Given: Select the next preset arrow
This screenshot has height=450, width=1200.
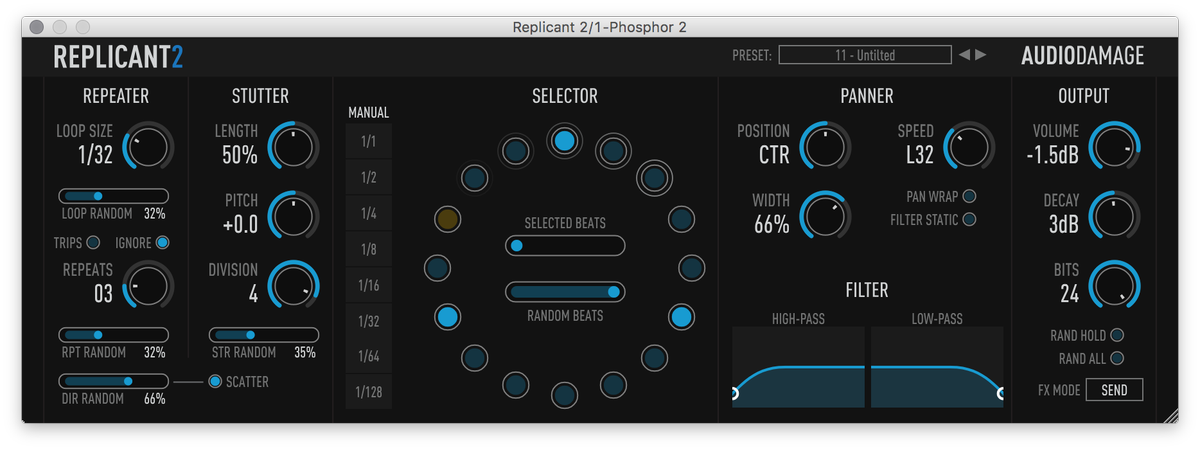Looking at the screenshot, I should coord(981,55).
